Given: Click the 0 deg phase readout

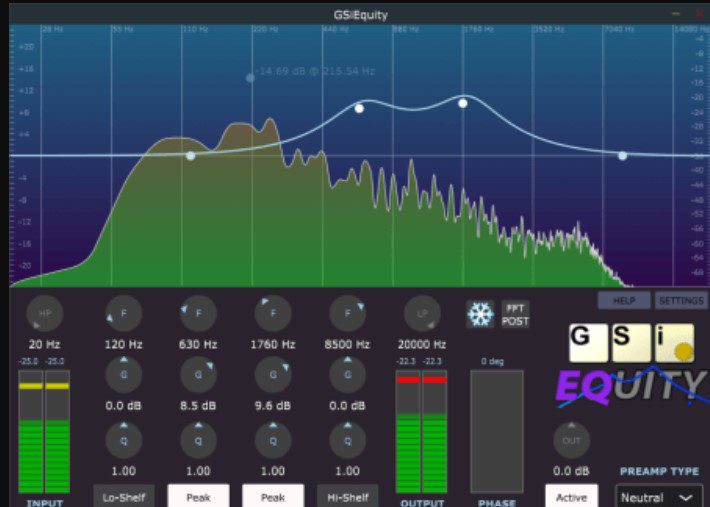Looking at the screenshot, I should (x=492, y=361).
